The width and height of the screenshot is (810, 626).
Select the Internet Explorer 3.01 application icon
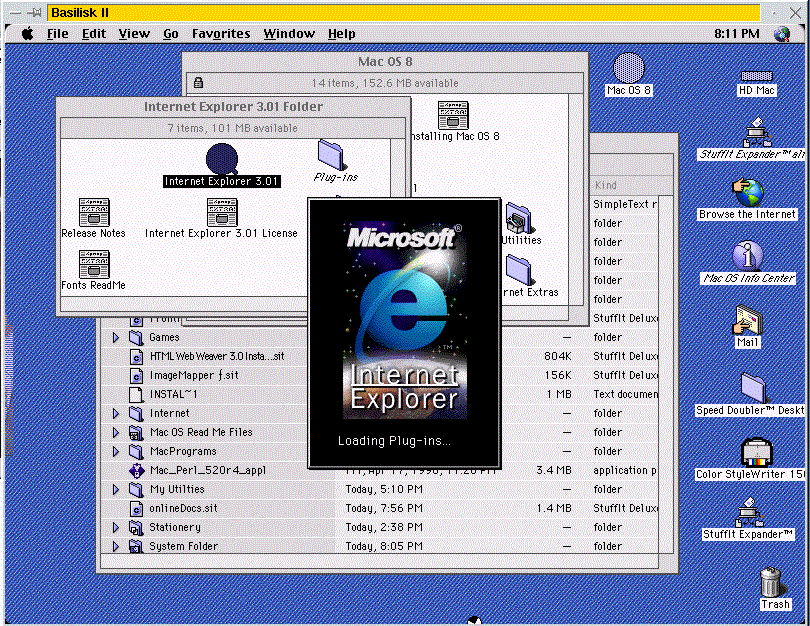(x=222, y=159)
